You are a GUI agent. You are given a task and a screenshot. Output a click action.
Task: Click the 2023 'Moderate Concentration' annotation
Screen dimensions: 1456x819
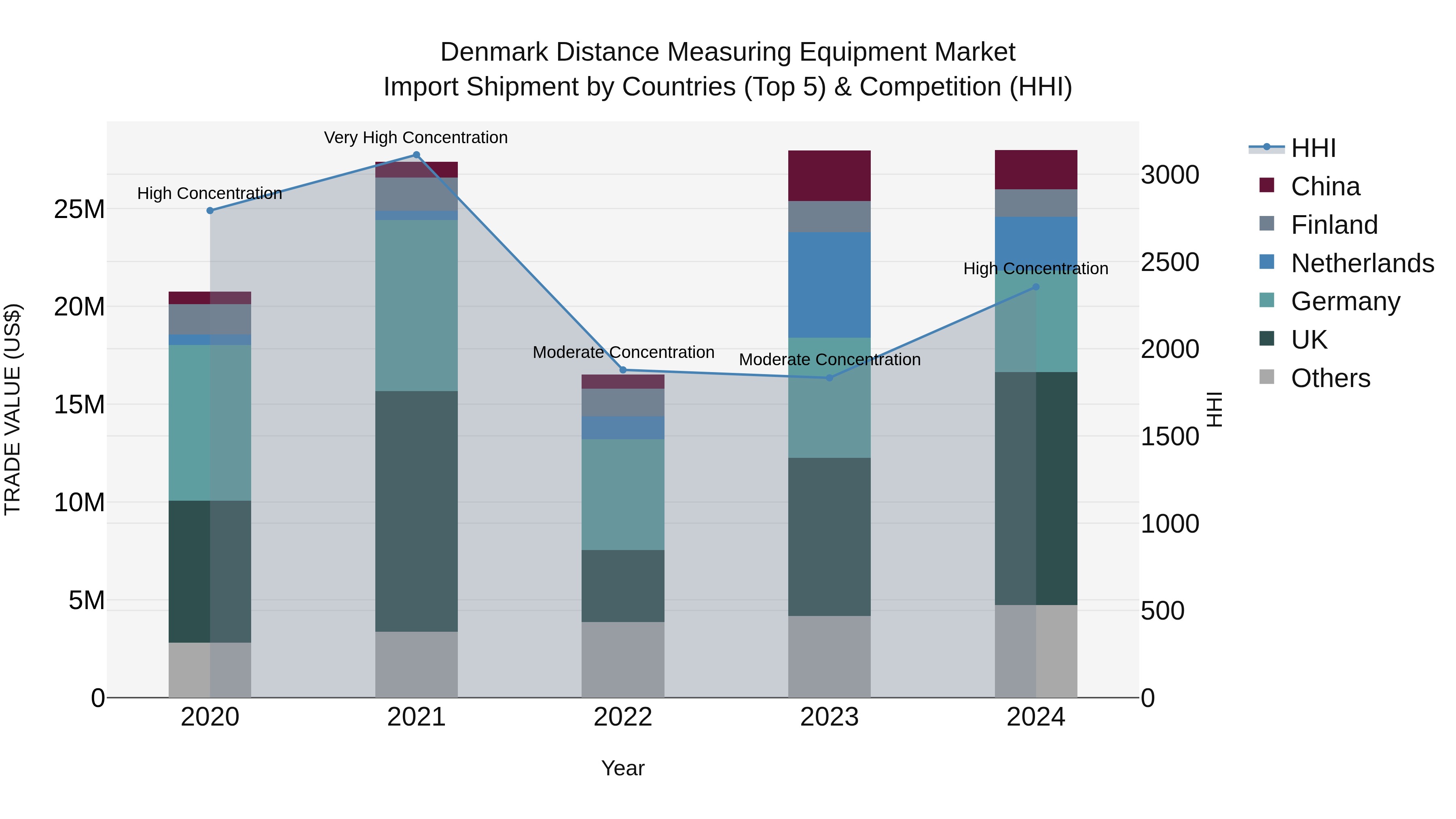pyautogui.click(x=830, y=360)
